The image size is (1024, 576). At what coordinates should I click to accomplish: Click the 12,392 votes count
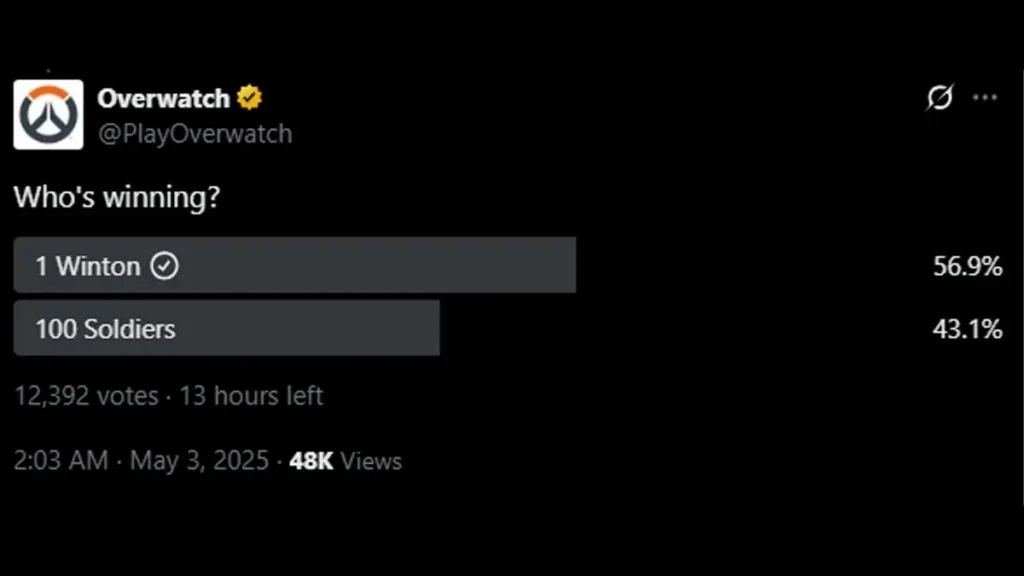[86, 396]
